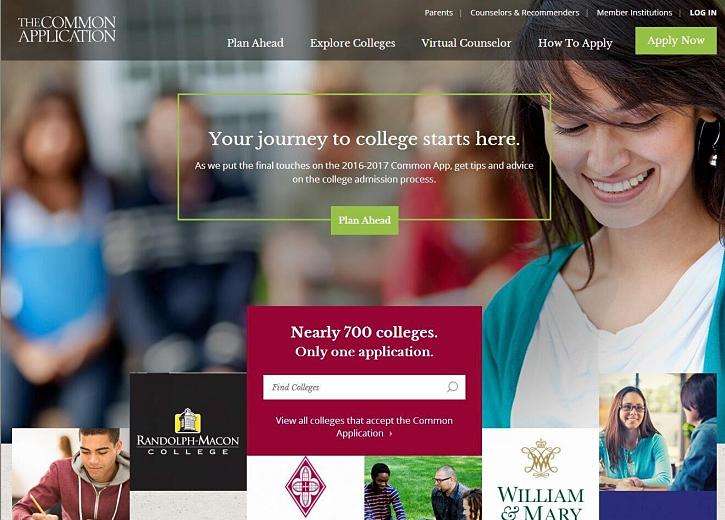This screenshot has height=520, width=725.
Task: Open the Plan Ahead navigation menu
Action: [255, 43]
